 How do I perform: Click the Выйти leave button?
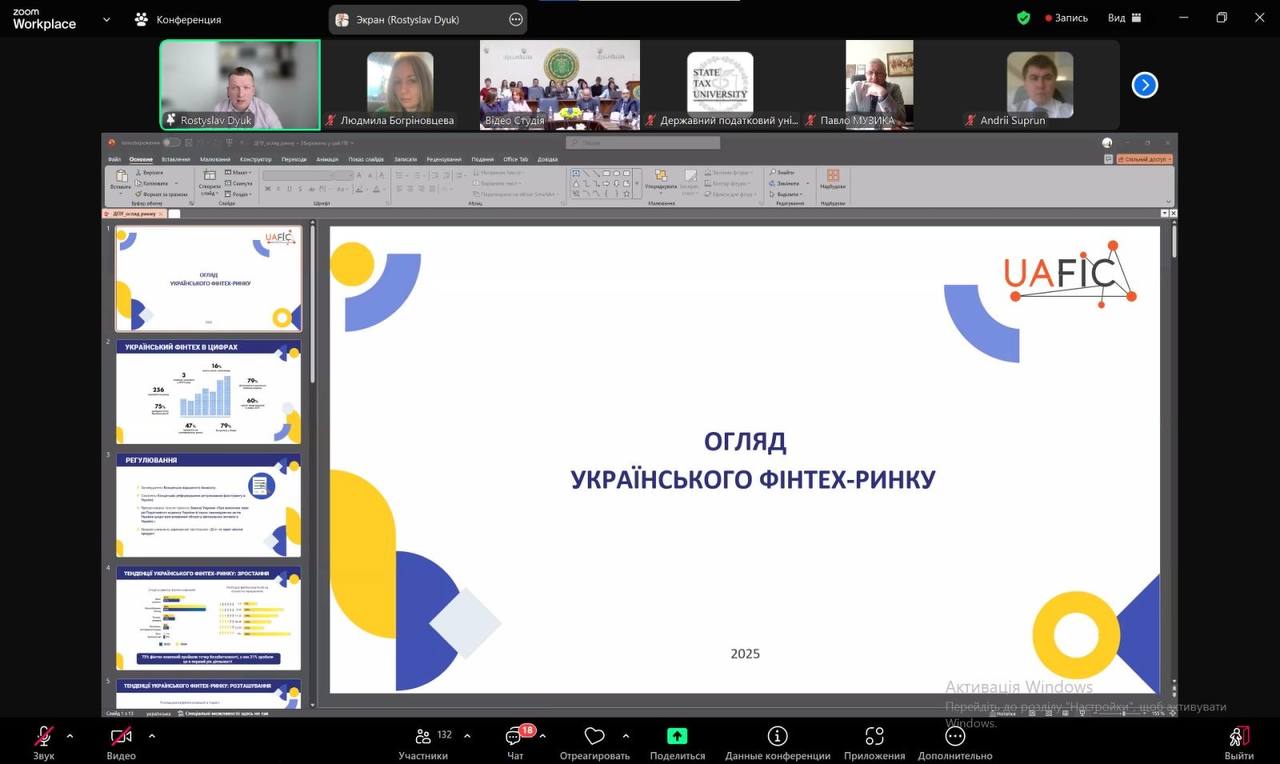1238,737
